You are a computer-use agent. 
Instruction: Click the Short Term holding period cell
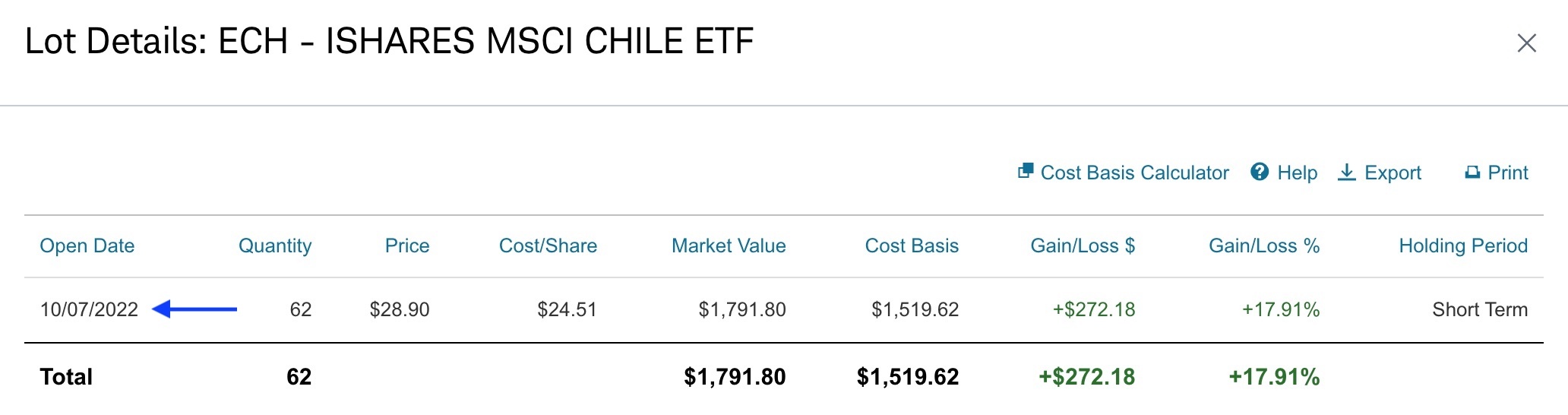[1480, 309]
